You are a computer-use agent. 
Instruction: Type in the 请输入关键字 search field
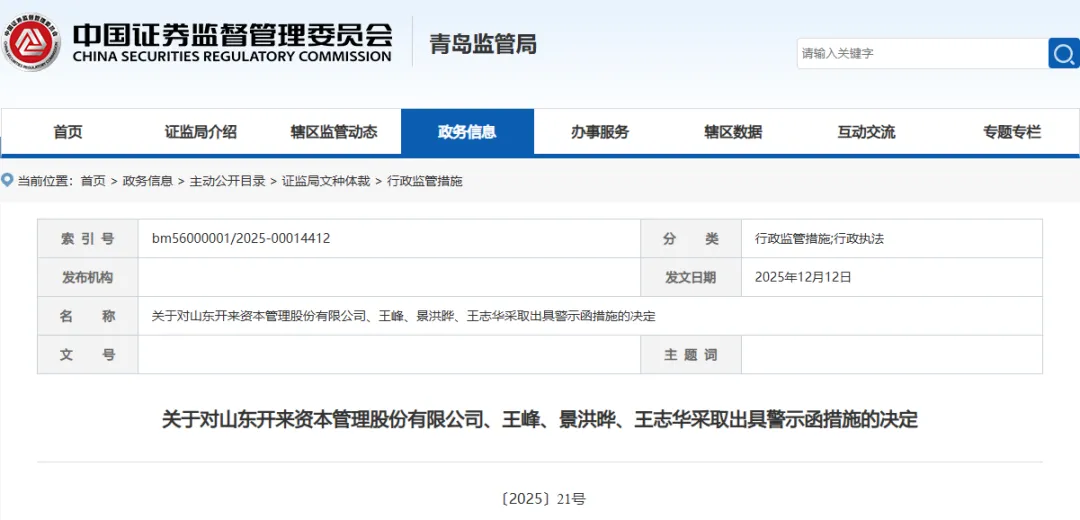click(x=920, y=53)
